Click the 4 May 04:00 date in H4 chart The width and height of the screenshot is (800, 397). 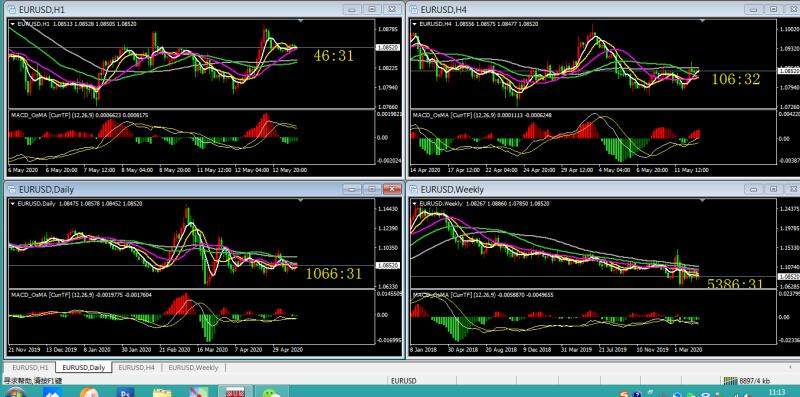pyautogui.click(x=614, y=170)
